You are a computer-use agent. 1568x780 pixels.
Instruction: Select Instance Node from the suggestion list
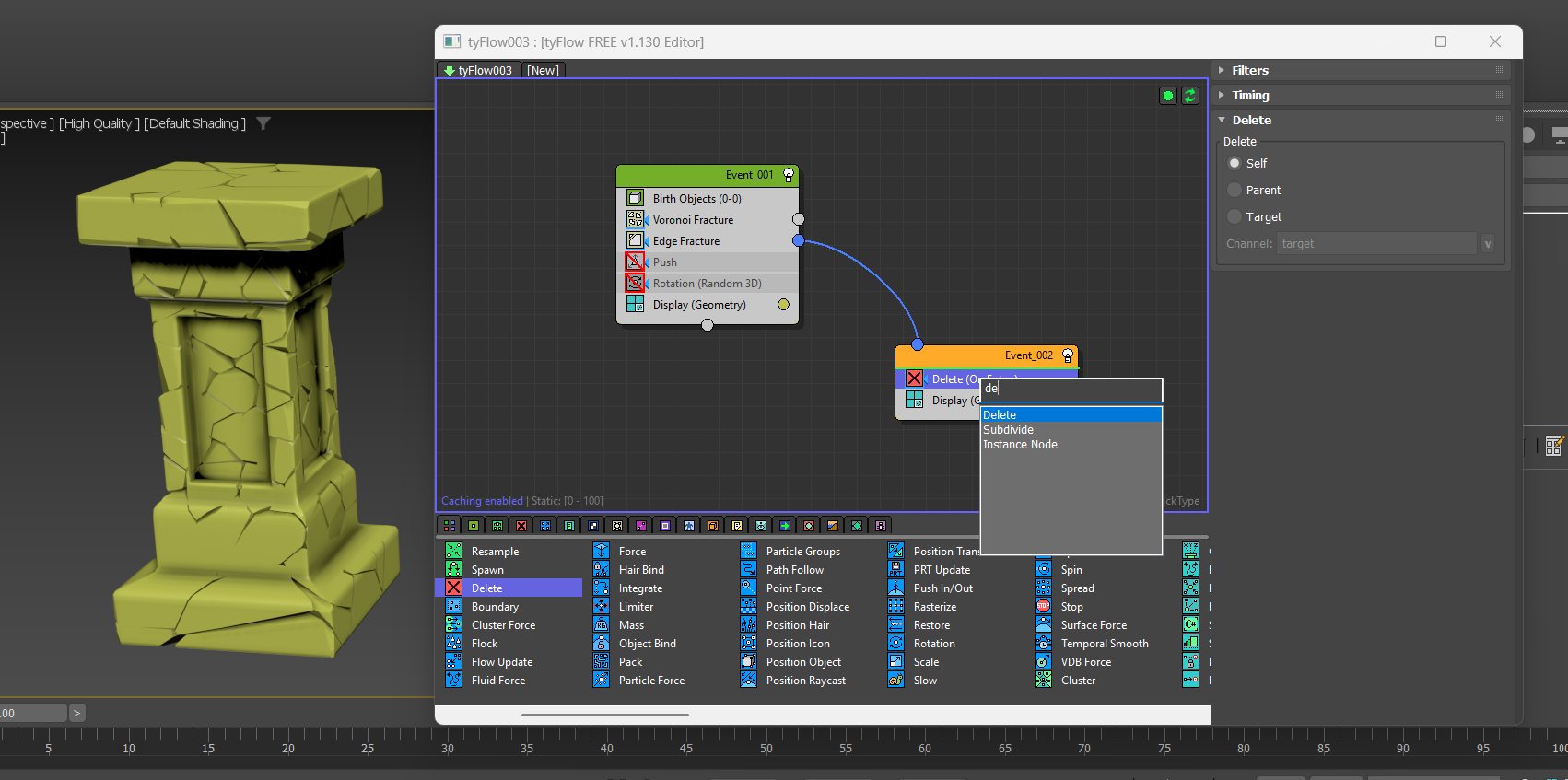pos(1020,445)
